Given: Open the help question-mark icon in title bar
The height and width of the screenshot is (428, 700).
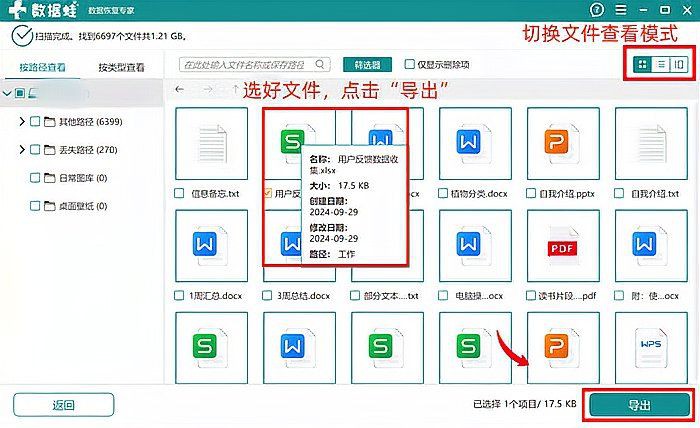Looking at the screenshot, I should [597, 9].
